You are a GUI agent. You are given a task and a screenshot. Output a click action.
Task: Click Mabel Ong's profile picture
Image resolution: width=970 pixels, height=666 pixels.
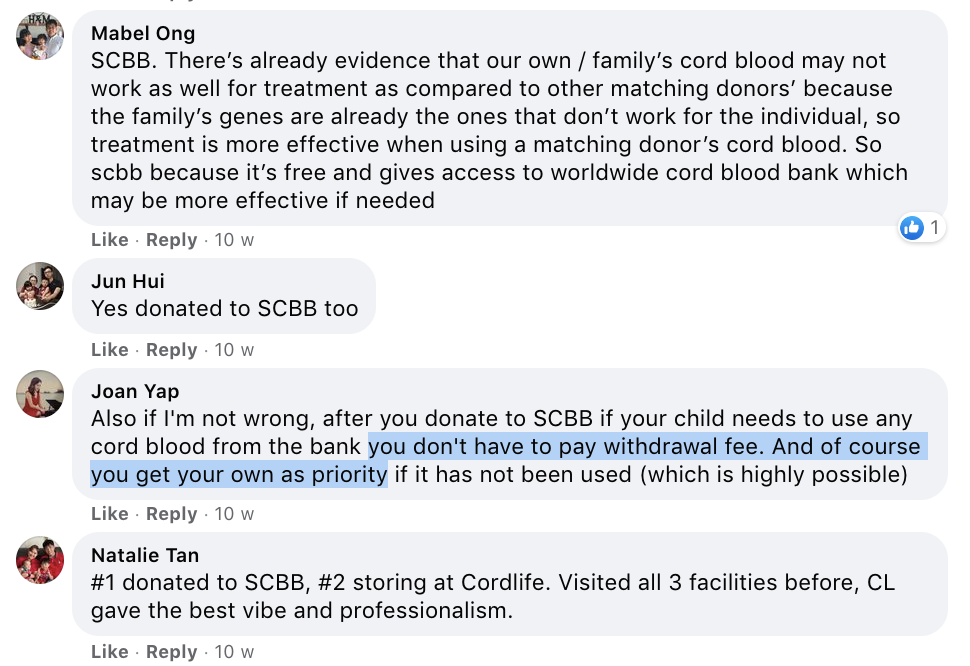pyautogui.click(x=40, y=36)
